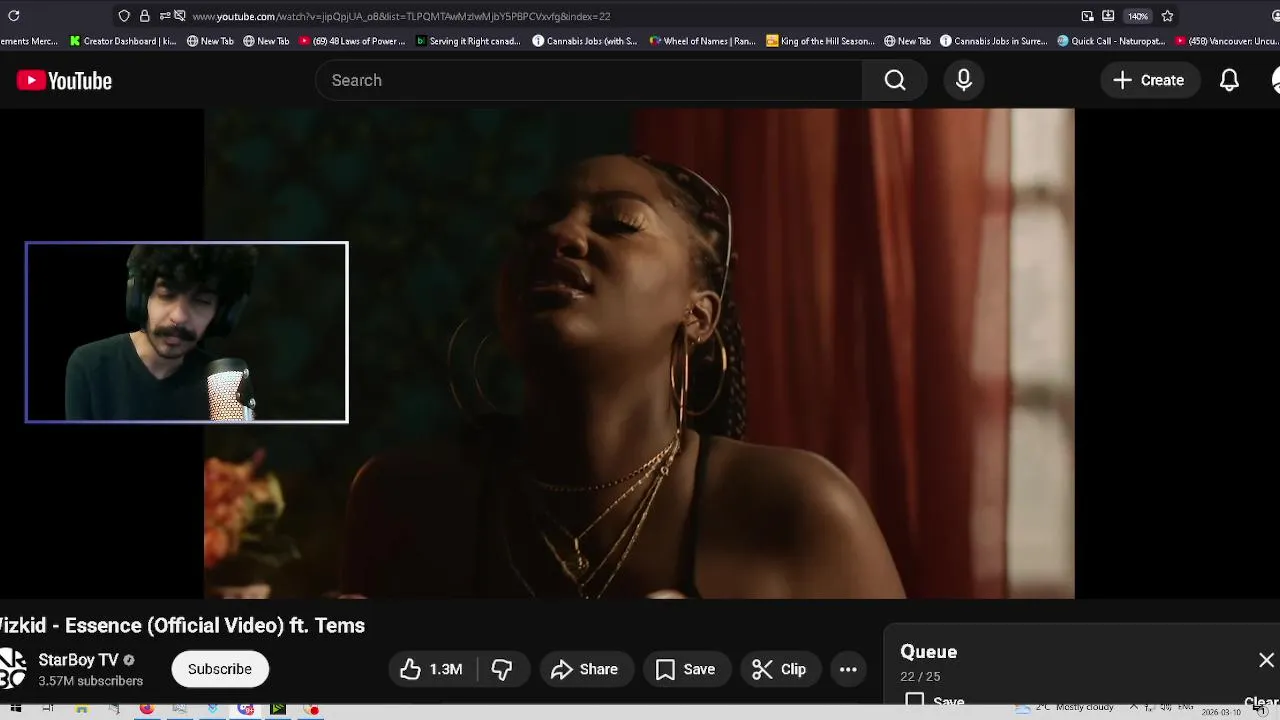Click the weather 2°C Mostly cloudy widget
The width and height of the screenshot is (1280, 720).
coord(1064,707)
